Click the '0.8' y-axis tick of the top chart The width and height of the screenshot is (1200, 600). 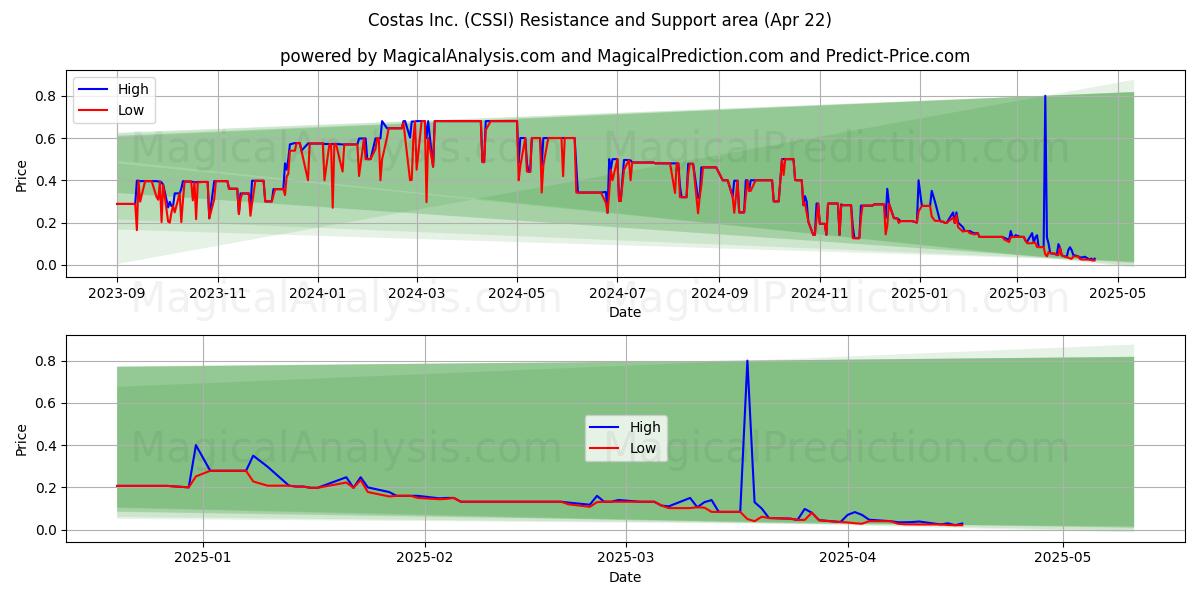point(48,97)
